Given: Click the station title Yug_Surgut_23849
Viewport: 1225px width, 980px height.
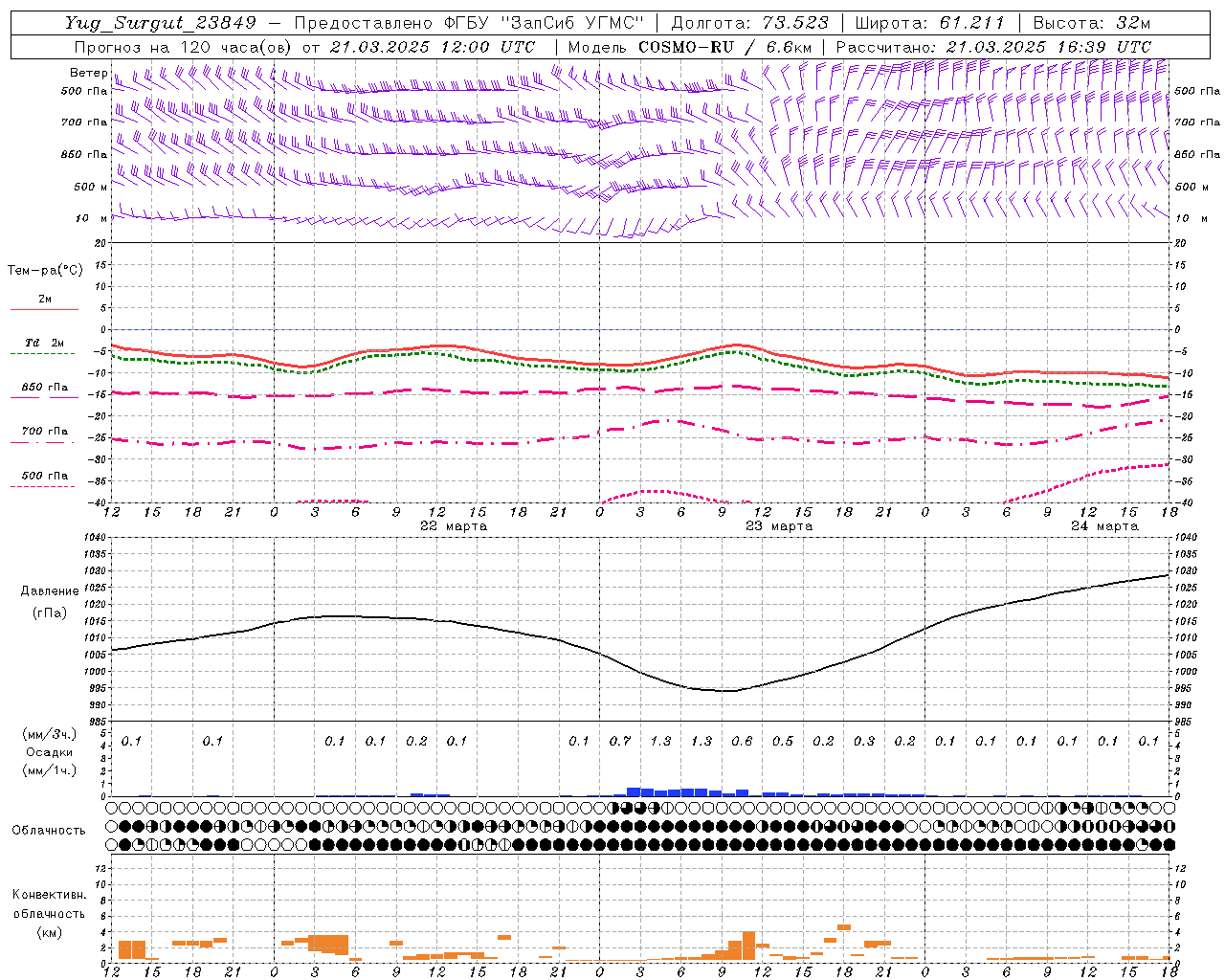Looking at the screenshot, I should (x=161, y=23).
